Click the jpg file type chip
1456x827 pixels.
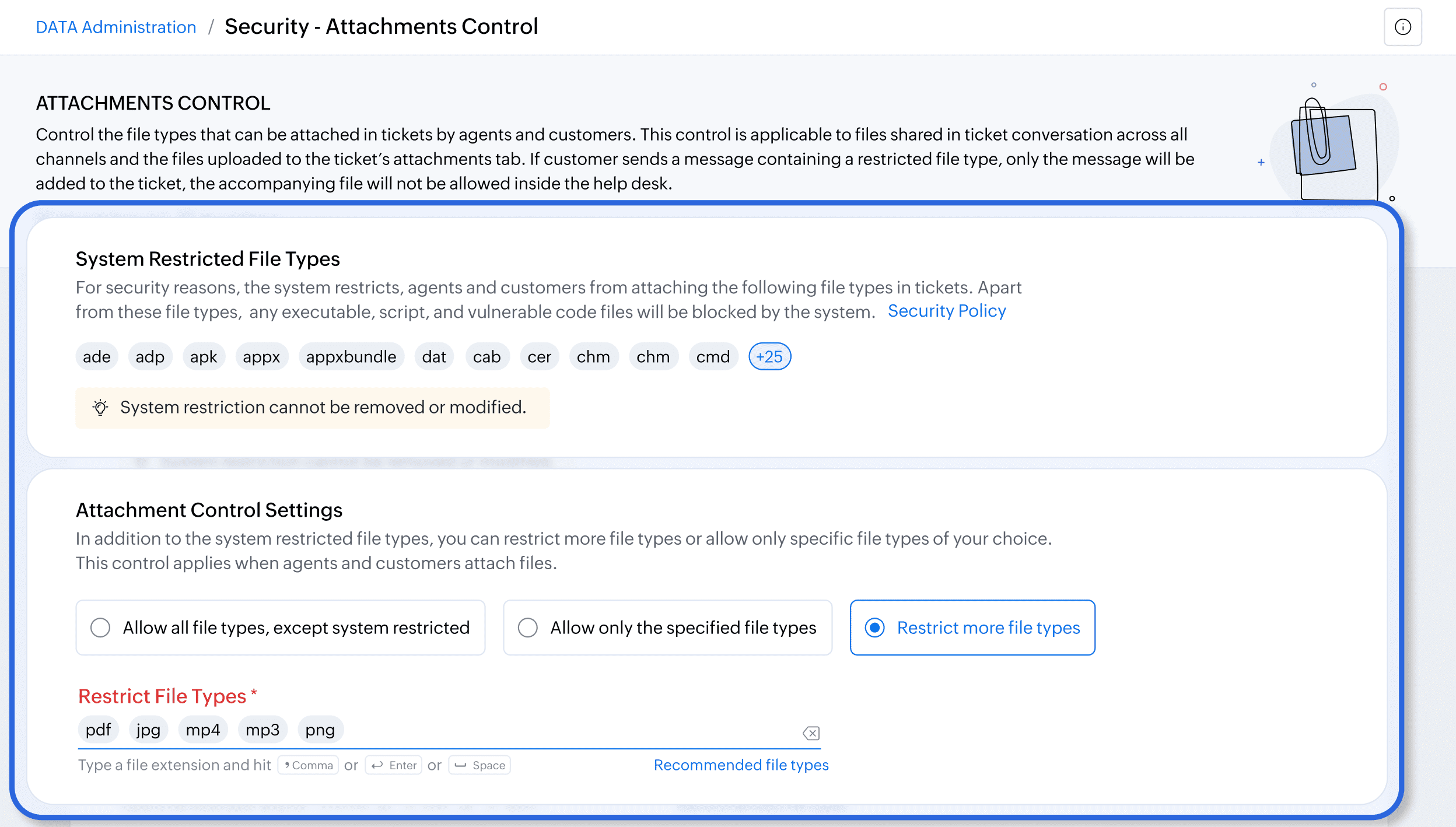tap(148, 730)
